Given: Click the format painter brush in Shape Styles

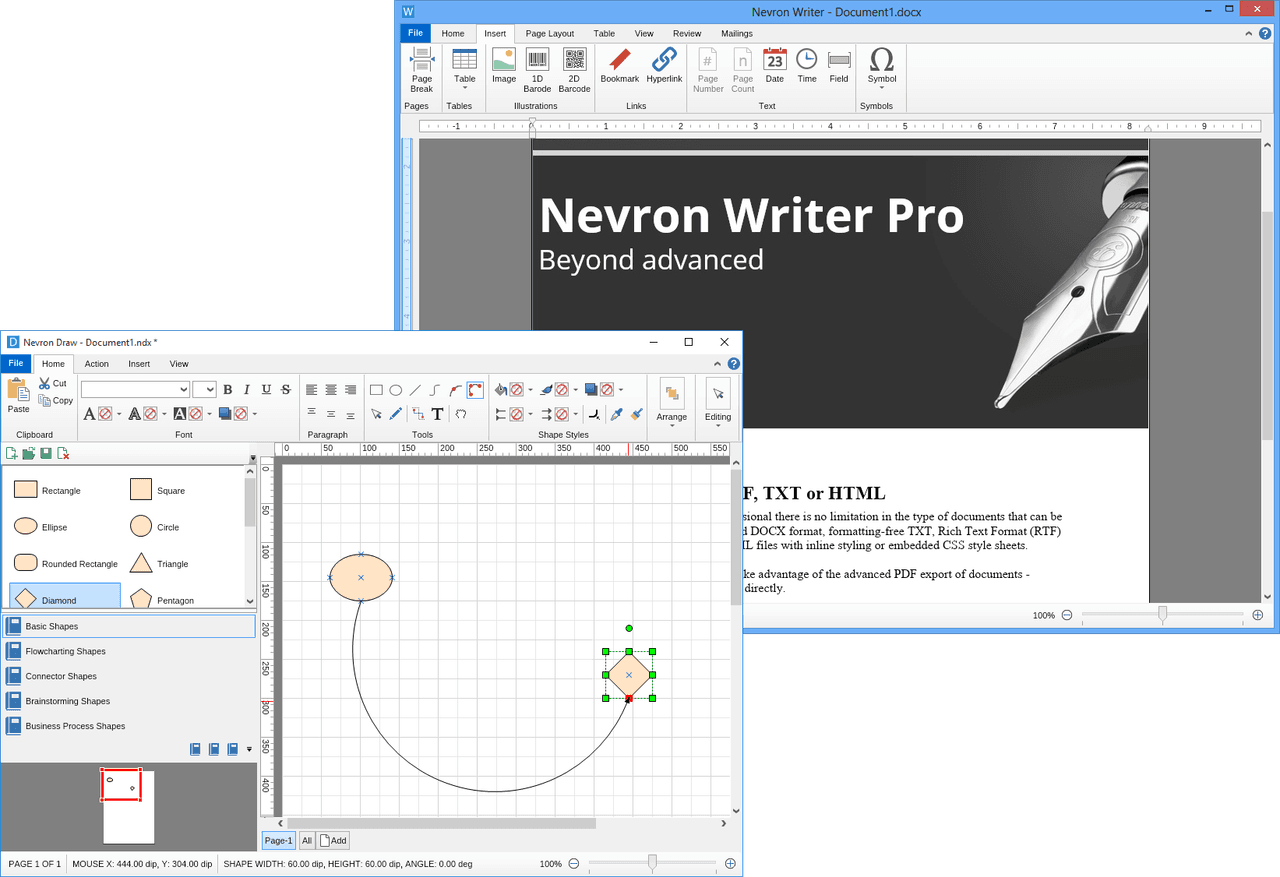Looking at the screenshot, I should [x=636, y=413].
